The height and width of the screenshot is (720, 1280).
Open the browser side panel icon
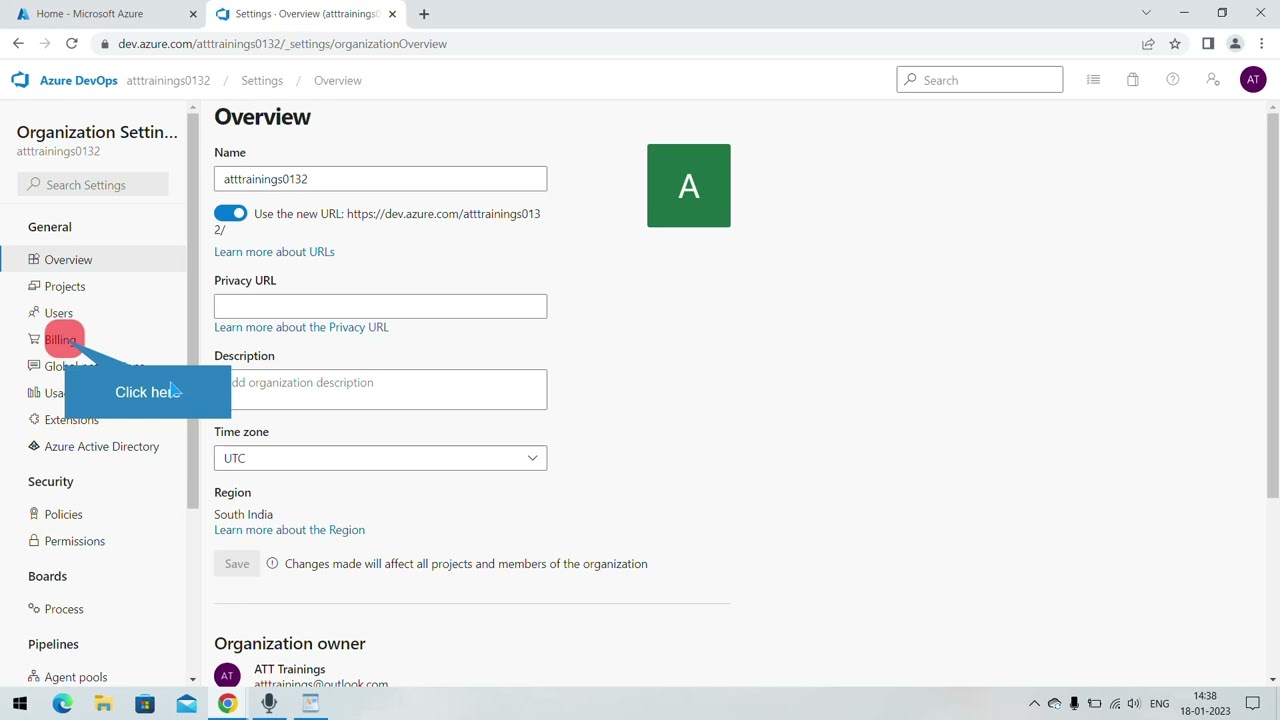1208,44
